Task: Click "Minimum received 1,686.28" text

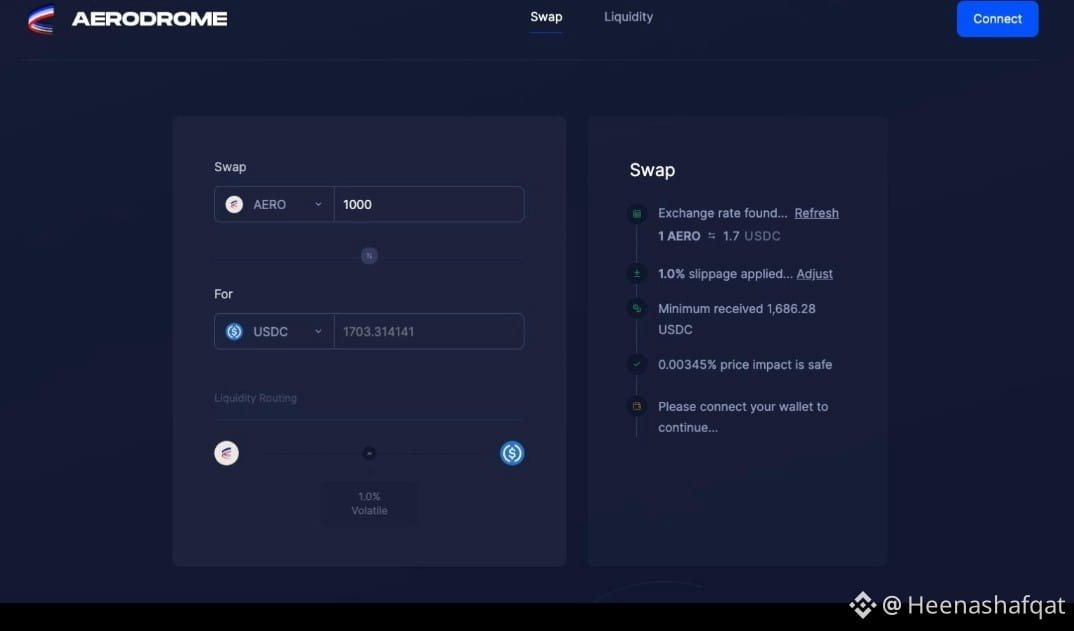Action: click(x=737, y=309)
